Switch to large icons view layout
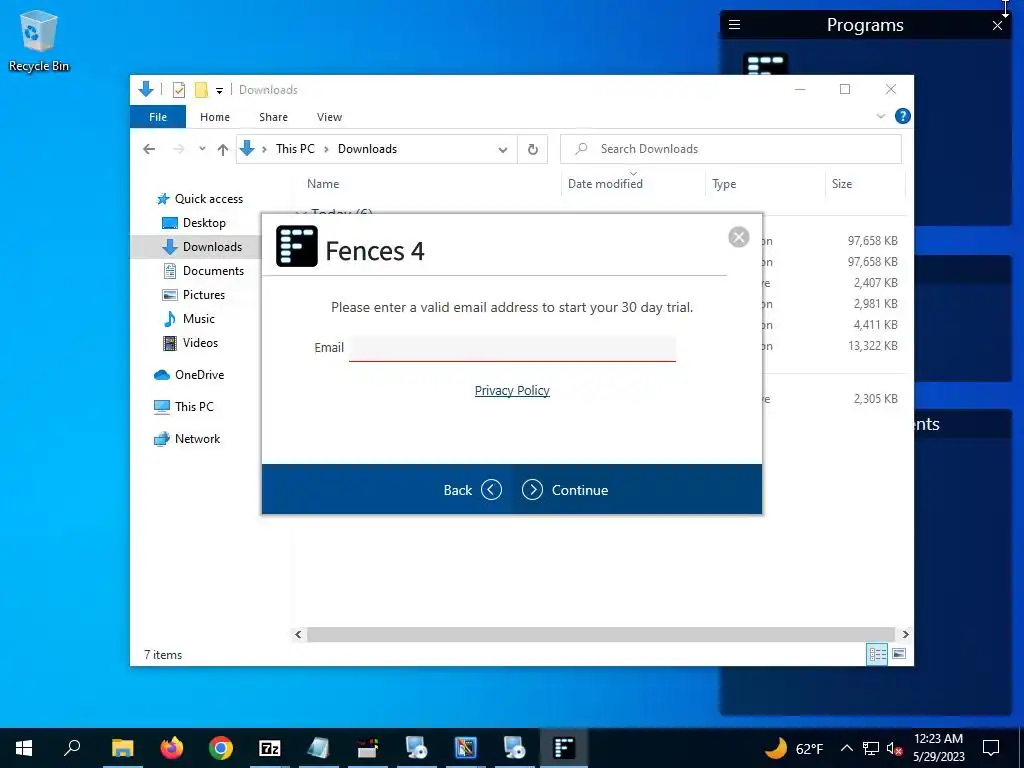1024x768 pixels. [x=899, y=654]
